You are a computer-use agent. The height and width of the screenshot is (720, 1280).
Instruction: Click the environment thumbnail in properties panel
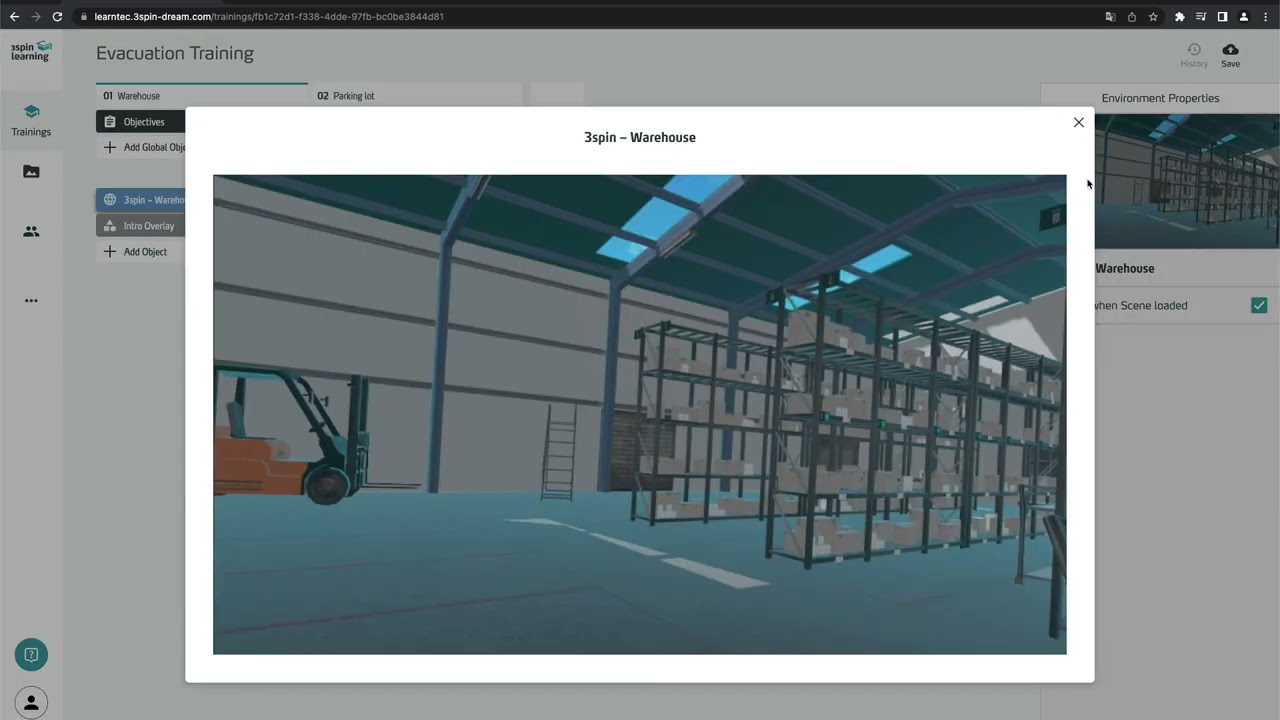pyautogui.click(x=1187, y=181)
